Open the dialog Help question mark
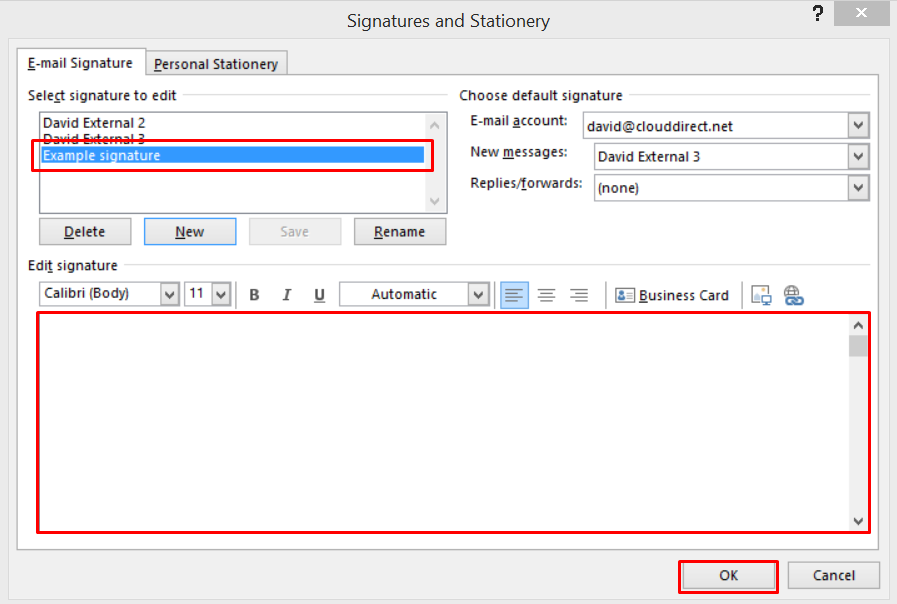This screenshot has height=604, width=897. pyautogui.click(x=817, y=14)
